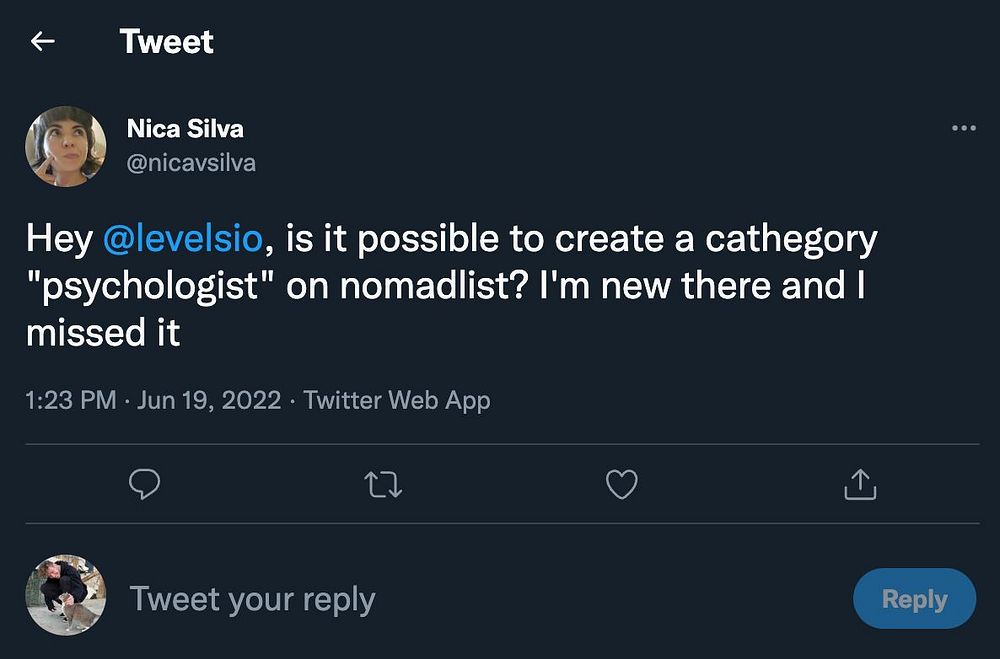Image resolution: width=1000 pixels, height=659 pixels.
Task: Click the Jun 19, 2022 date
Action: click(x=208, y=401)
